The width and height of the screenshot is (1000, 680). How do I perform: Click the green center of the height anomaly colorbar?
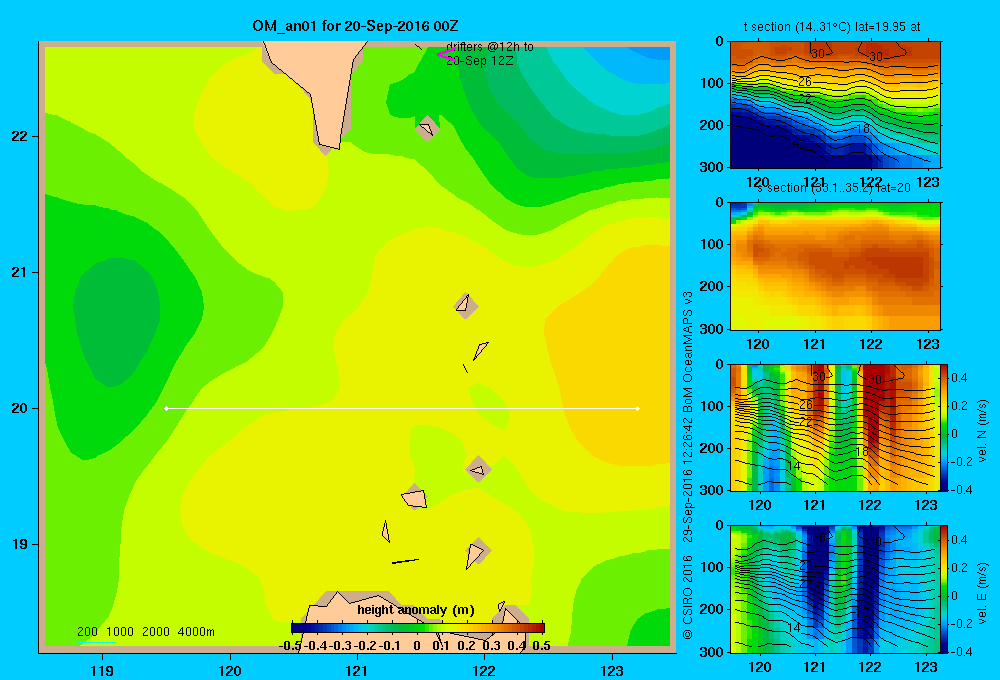418,628
